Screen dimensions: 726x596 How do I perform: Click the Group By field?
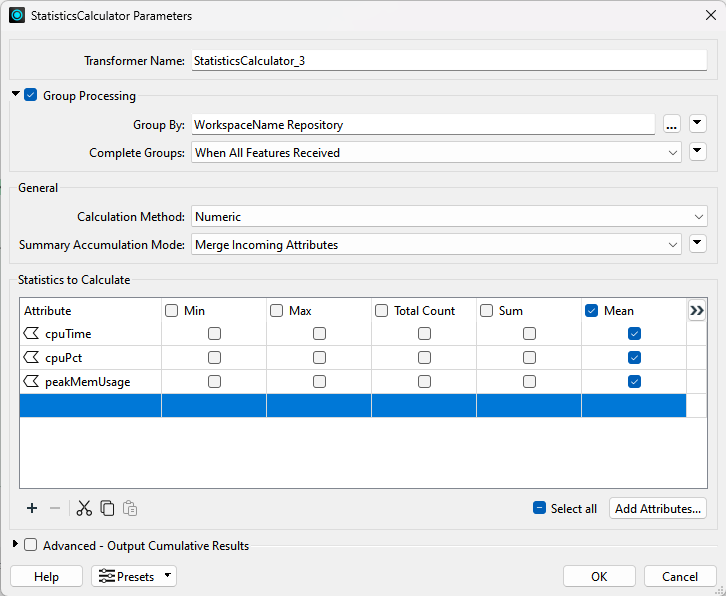(423, 125)
